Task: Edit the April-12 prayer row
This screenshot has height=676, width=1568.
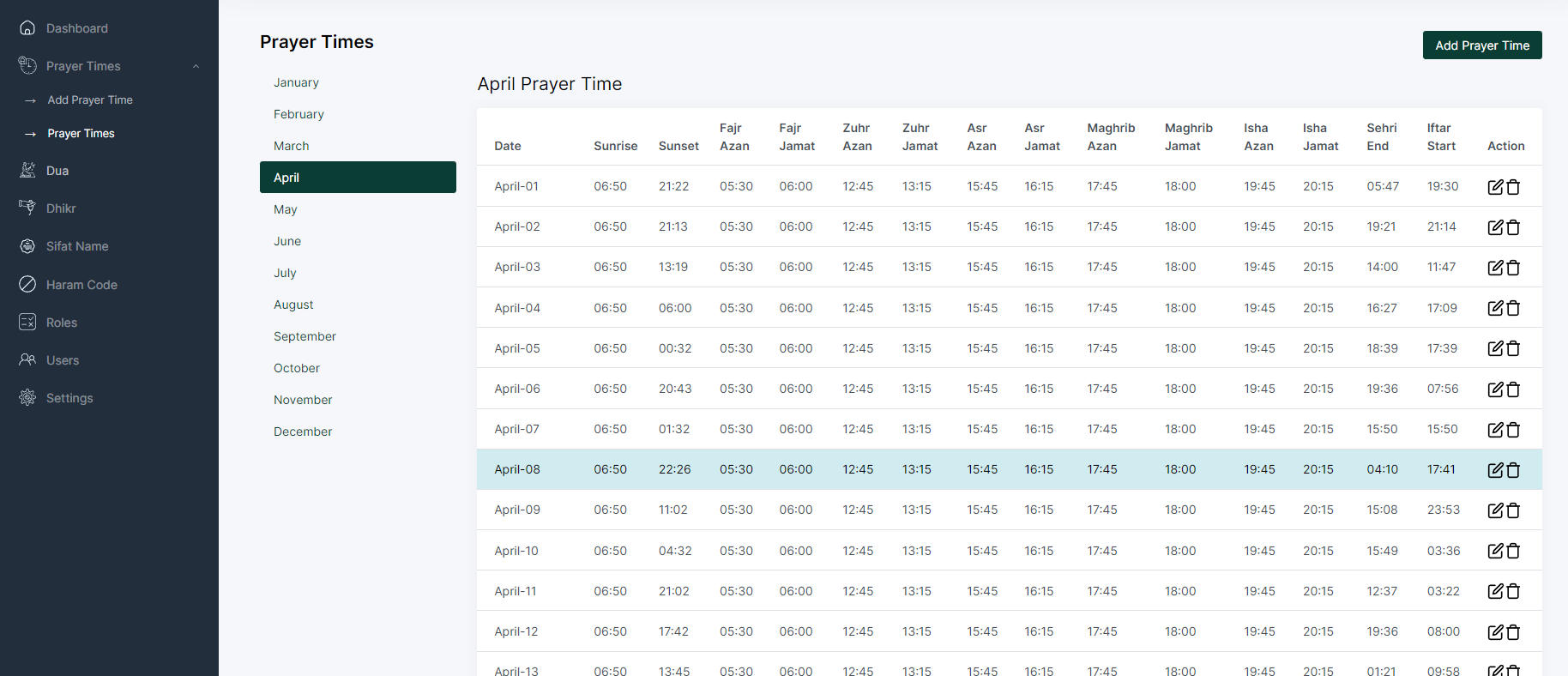Action: [1495, 632]
